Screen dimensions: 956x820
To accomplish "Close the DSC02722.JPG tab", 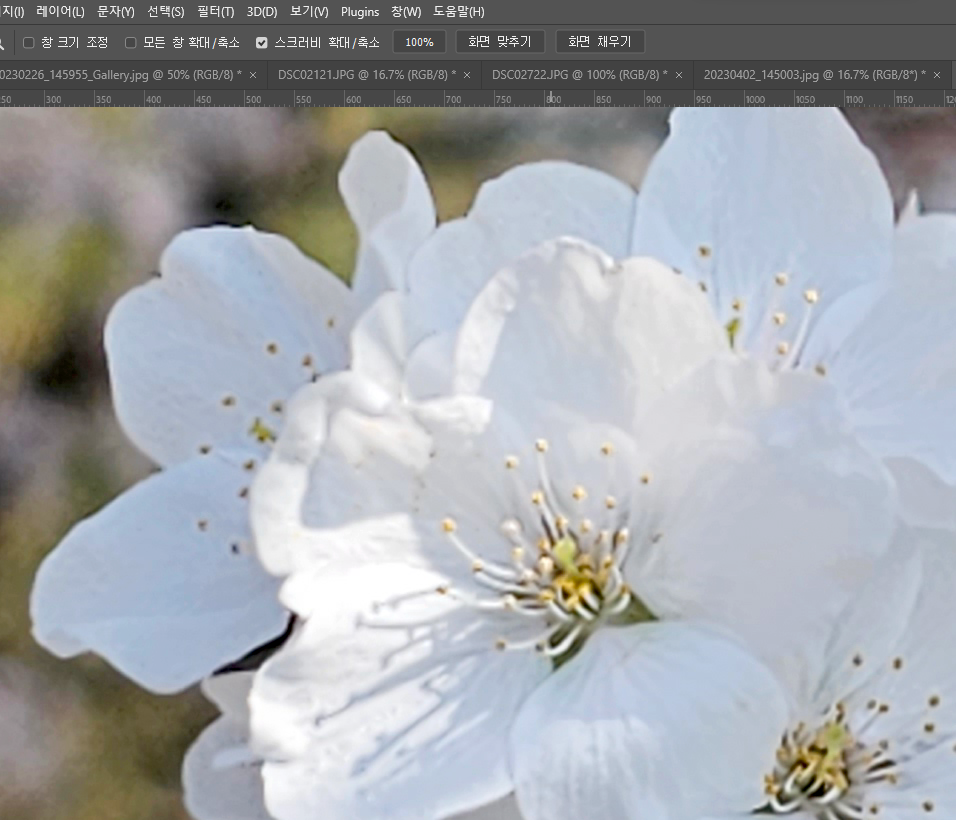I will point(679,75).
